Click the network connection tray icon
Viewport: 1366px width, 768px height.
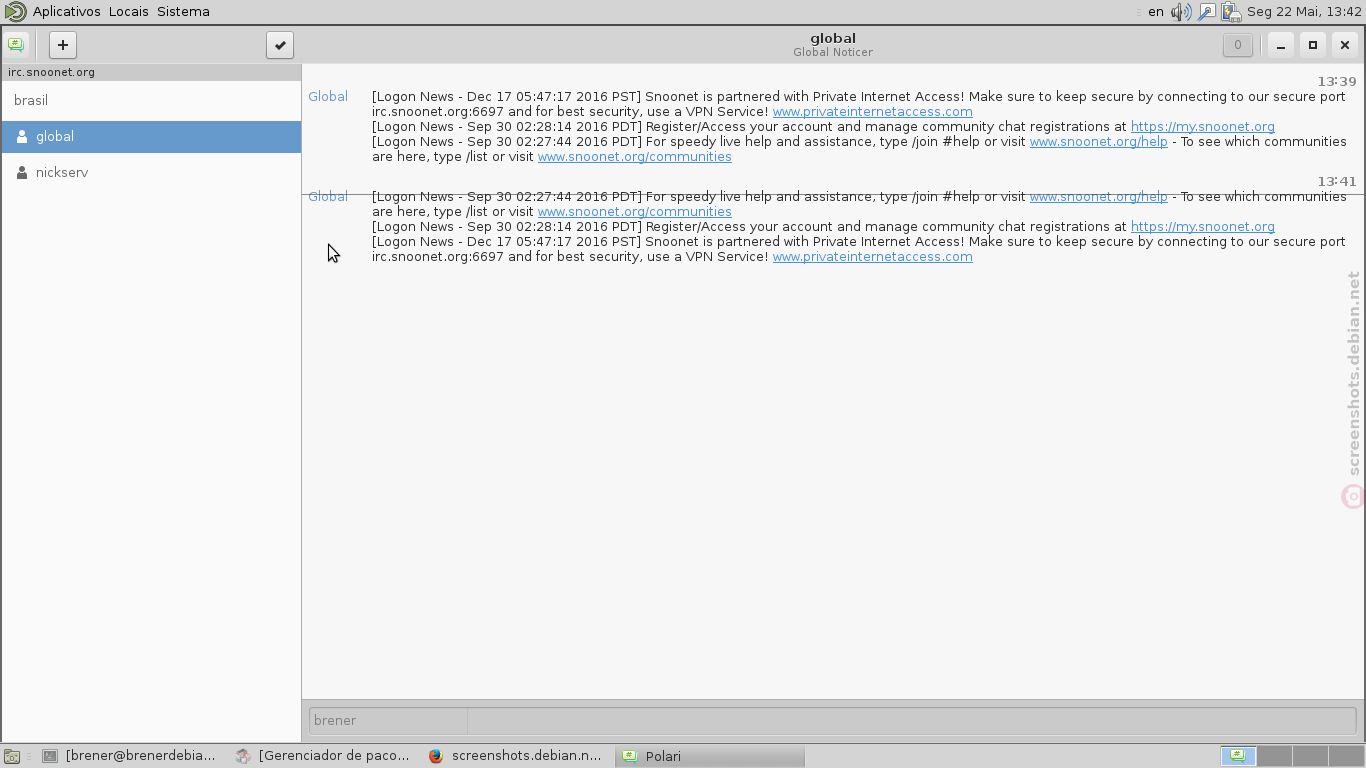[x=1206, y=12]
